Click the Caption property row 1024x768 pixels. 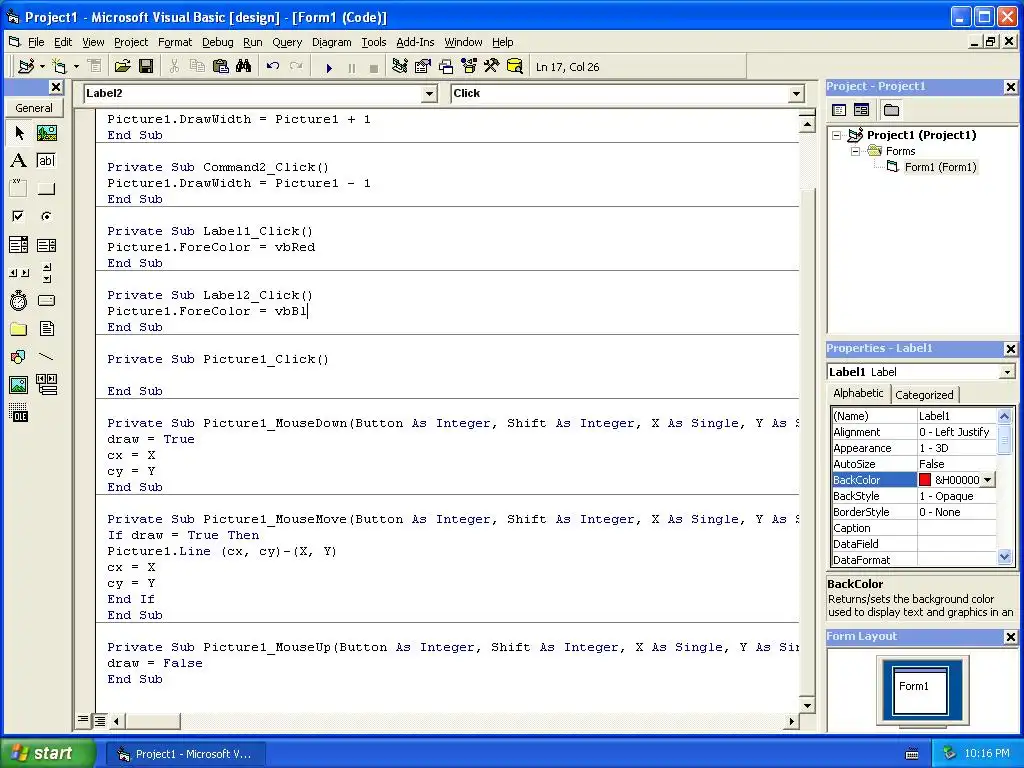(x=914, y=528)
